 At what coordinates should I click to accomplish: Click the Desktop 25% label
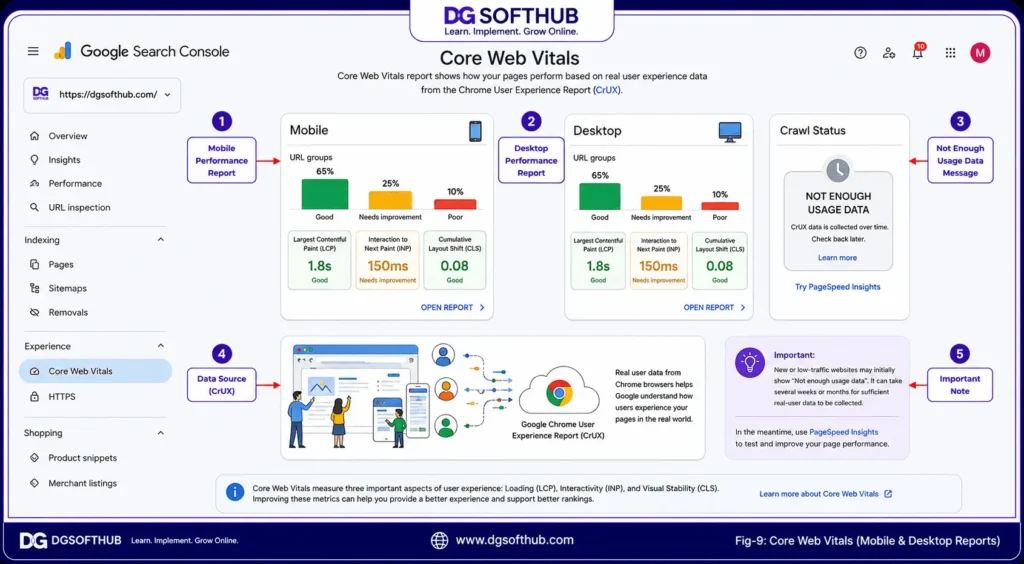click(661, 189)
